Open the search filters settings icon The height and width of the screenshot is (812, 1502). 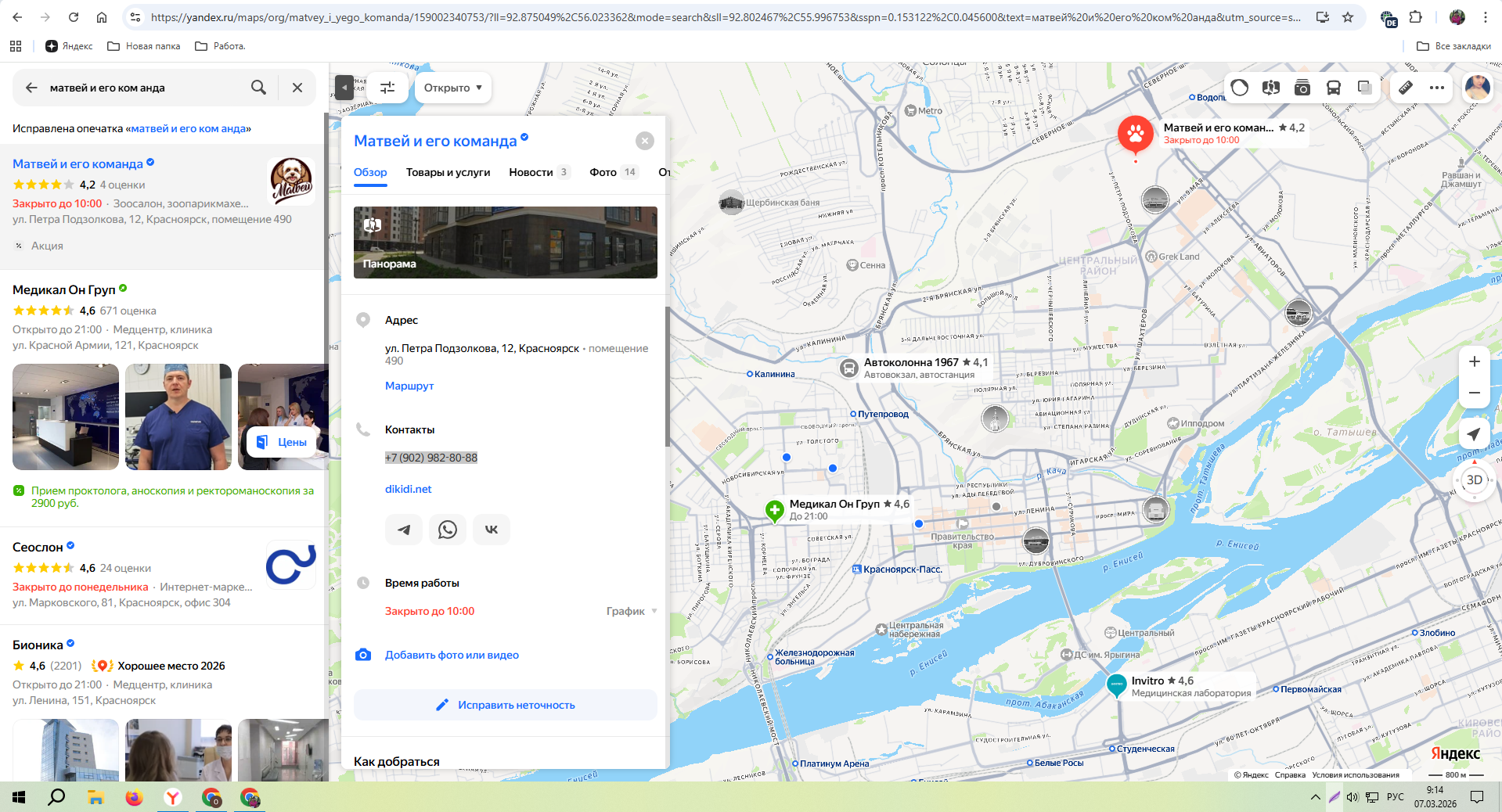click(x=387, y=88)
